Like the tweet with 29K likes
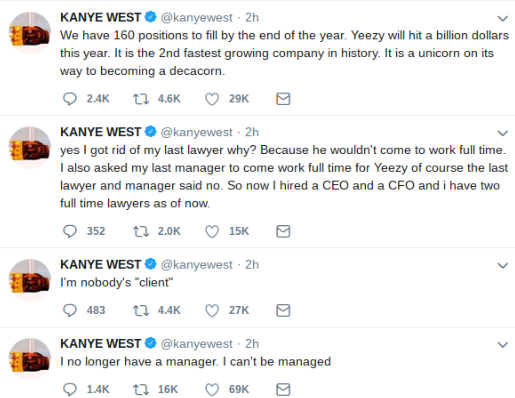Image resolution: width=515 pixels, height=398 pixels. (x=212, y=99)
